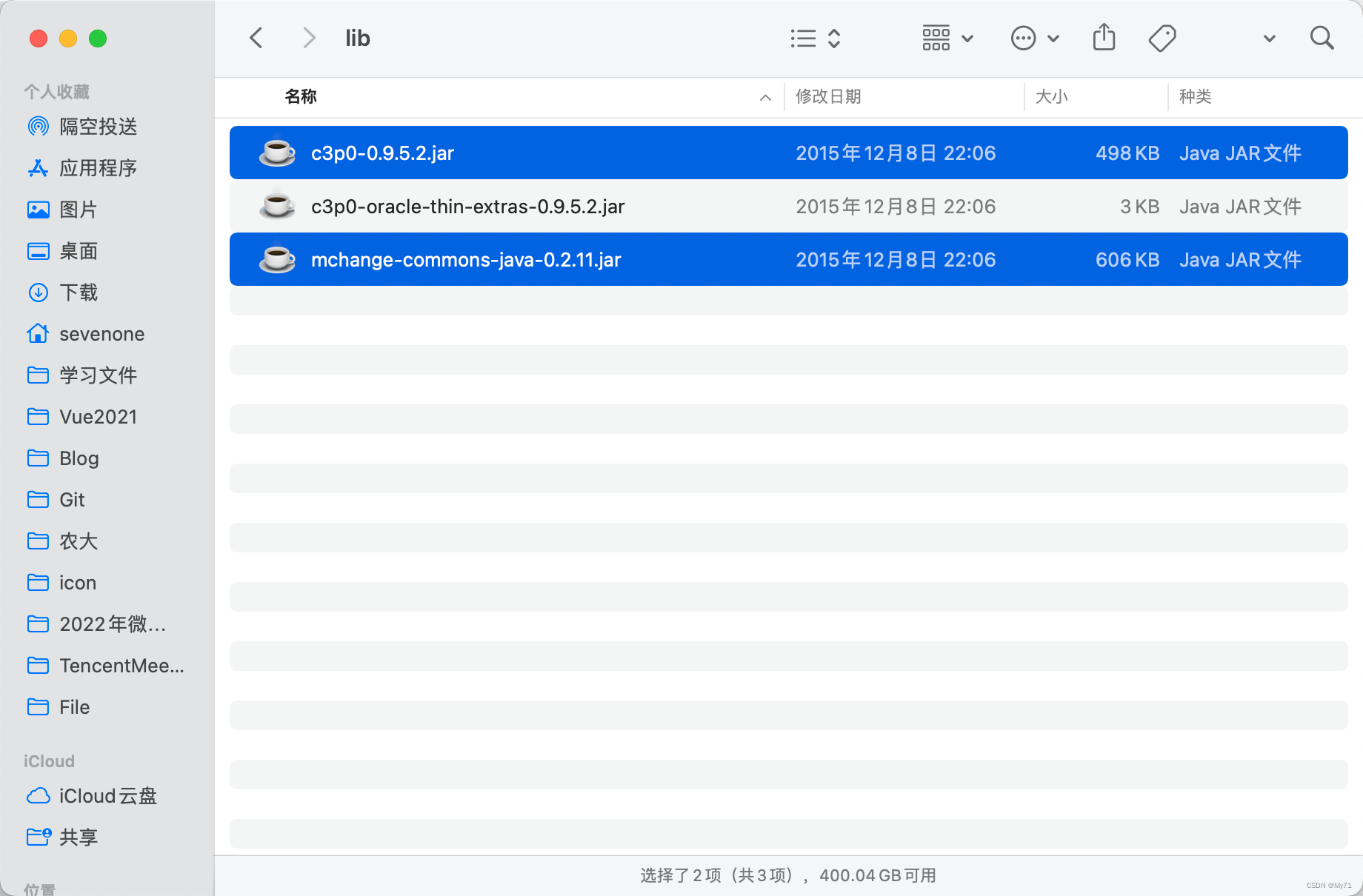Image resolution: width=1363 pixels, height=896 pixels.
Task: Click the tag icon to edit tags
Action: coord(1162,39)
